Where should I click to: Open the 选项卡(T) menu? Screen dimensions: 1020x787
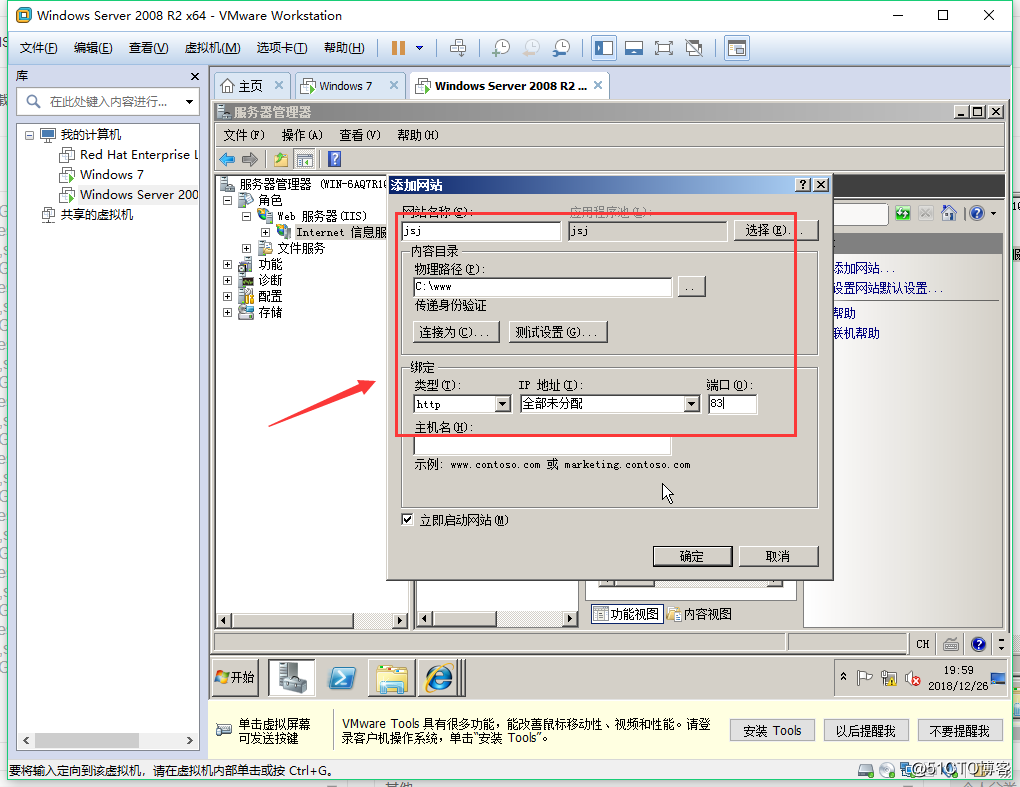pos(282,48)
